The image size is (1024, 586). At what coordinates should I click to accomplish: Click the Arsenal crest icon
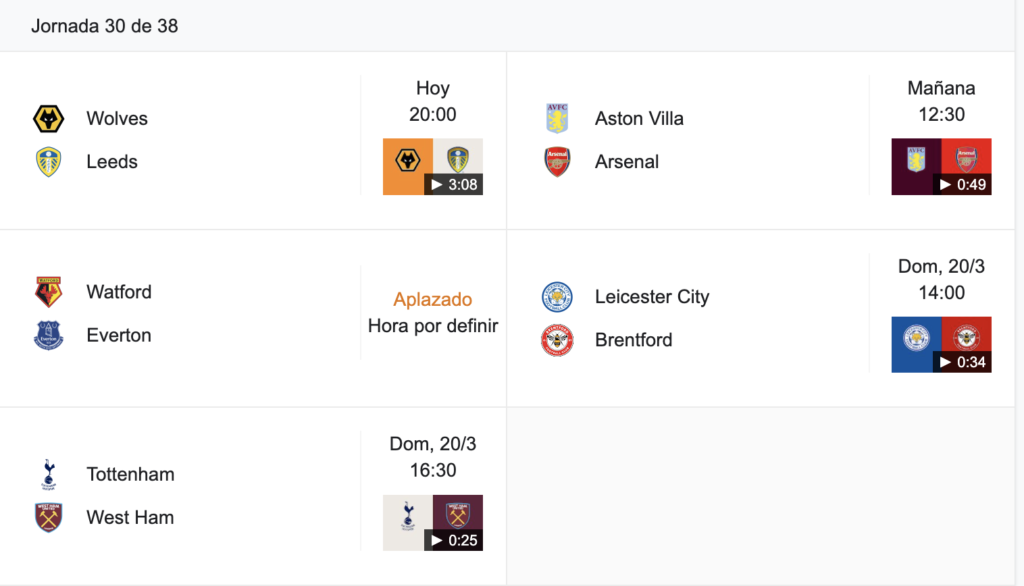point(557,162)
